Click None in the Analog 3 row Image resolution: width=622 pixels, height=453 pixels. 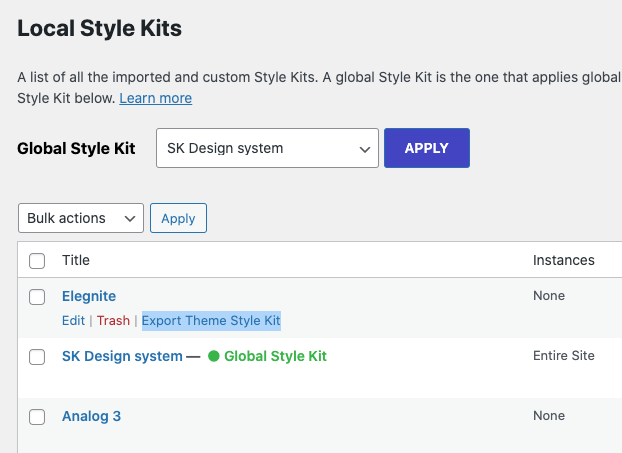[549, 415]
